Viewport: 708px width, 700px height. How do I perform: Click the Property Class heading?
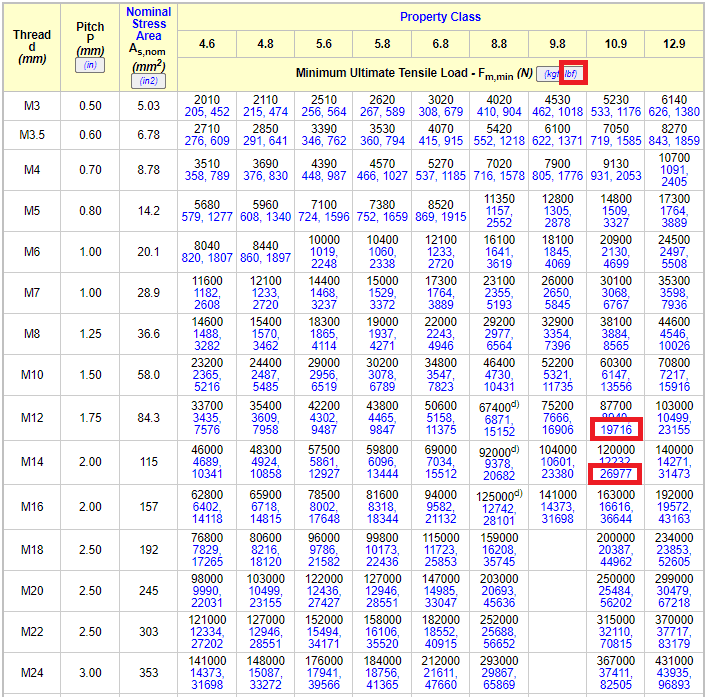(440, 17)
